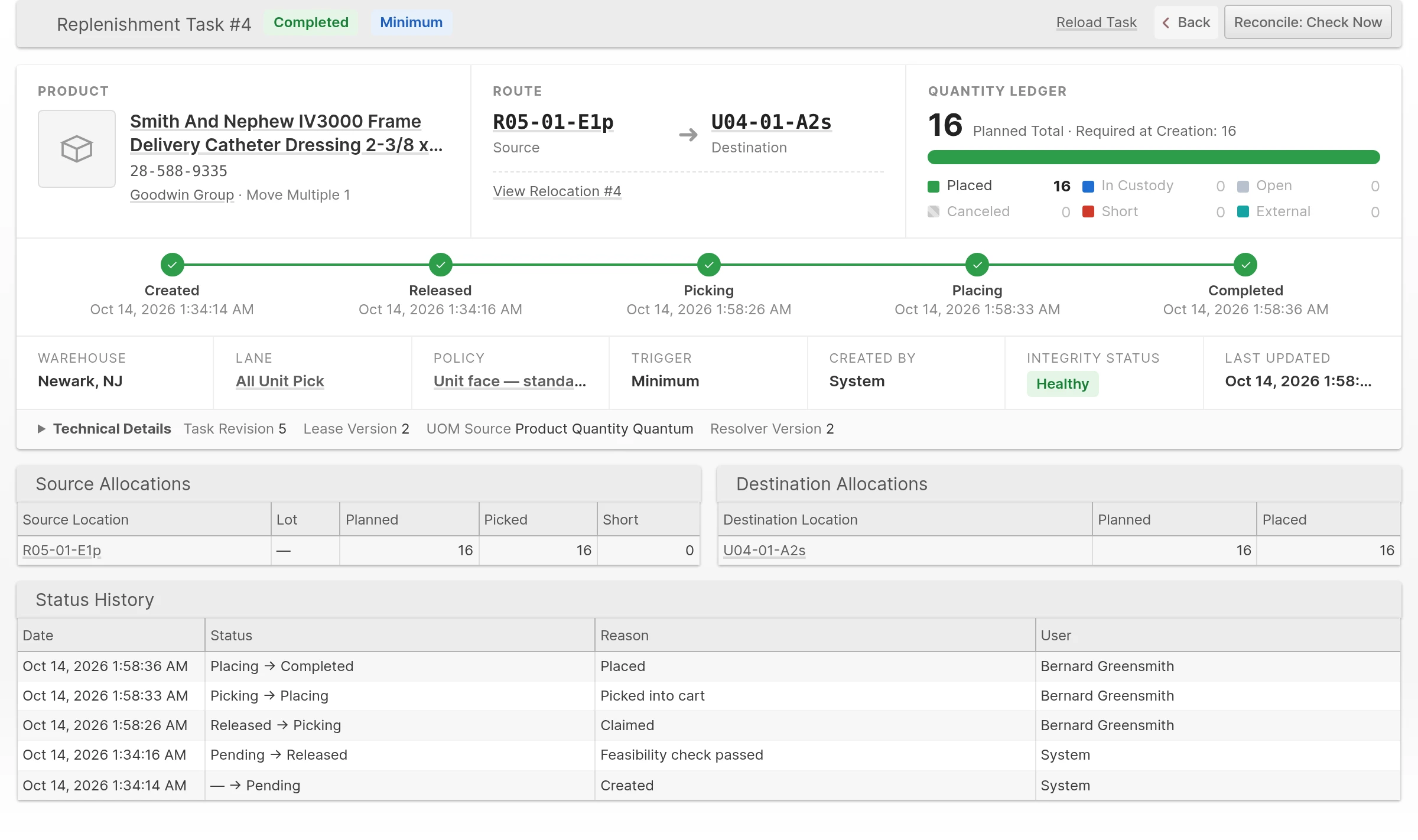Open the Smith And Nephew IV3000 product link
The height and width of the screenshot is (840, 1418).
coord(286,133)
